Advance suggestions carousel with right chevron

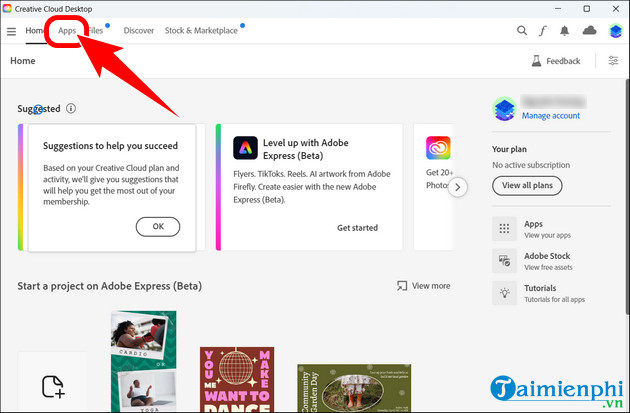tap(458, 187)
